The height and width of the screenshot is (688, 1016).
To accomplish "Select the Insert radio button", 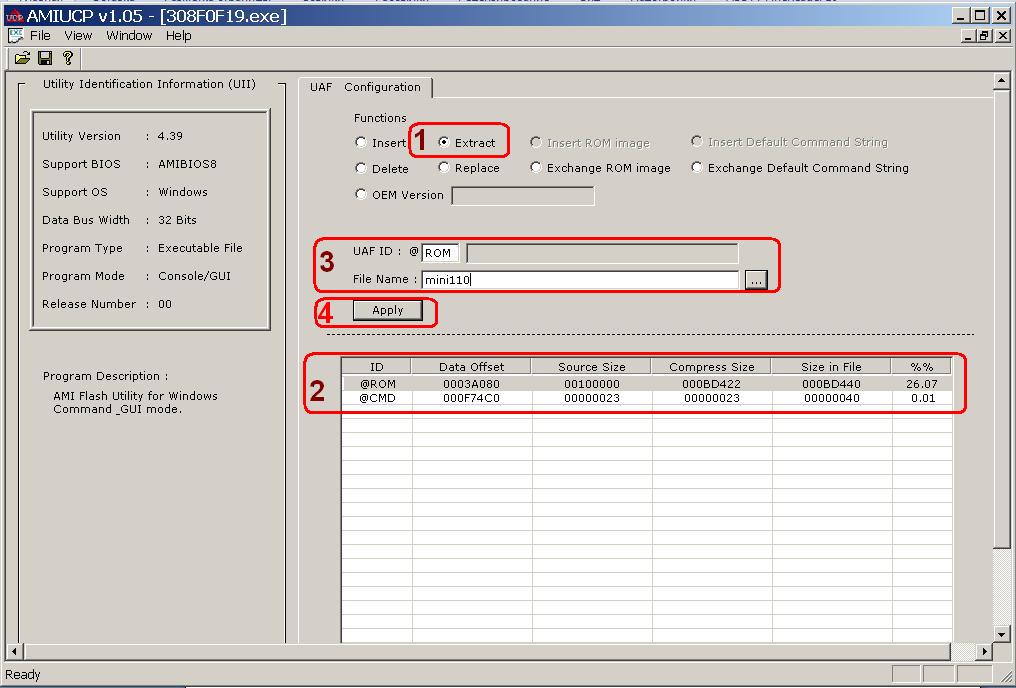I will coord(361,142).
